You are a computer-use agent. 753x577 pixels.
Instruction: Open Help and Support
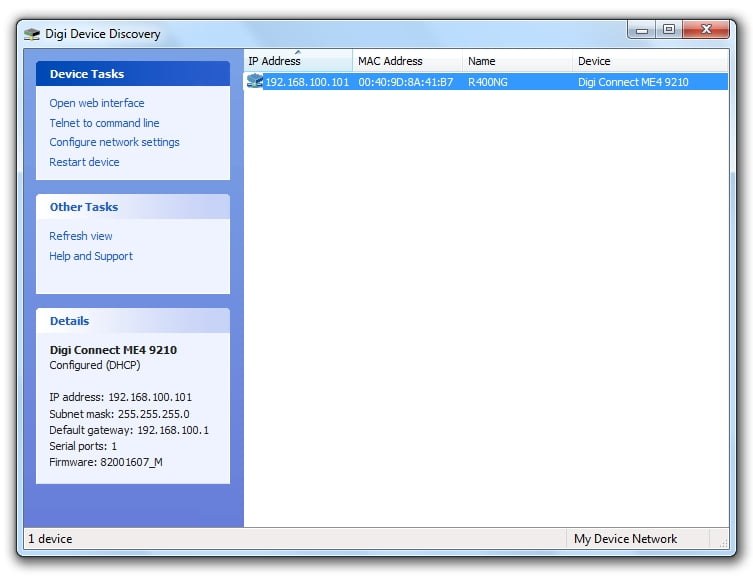pos(91,256)
